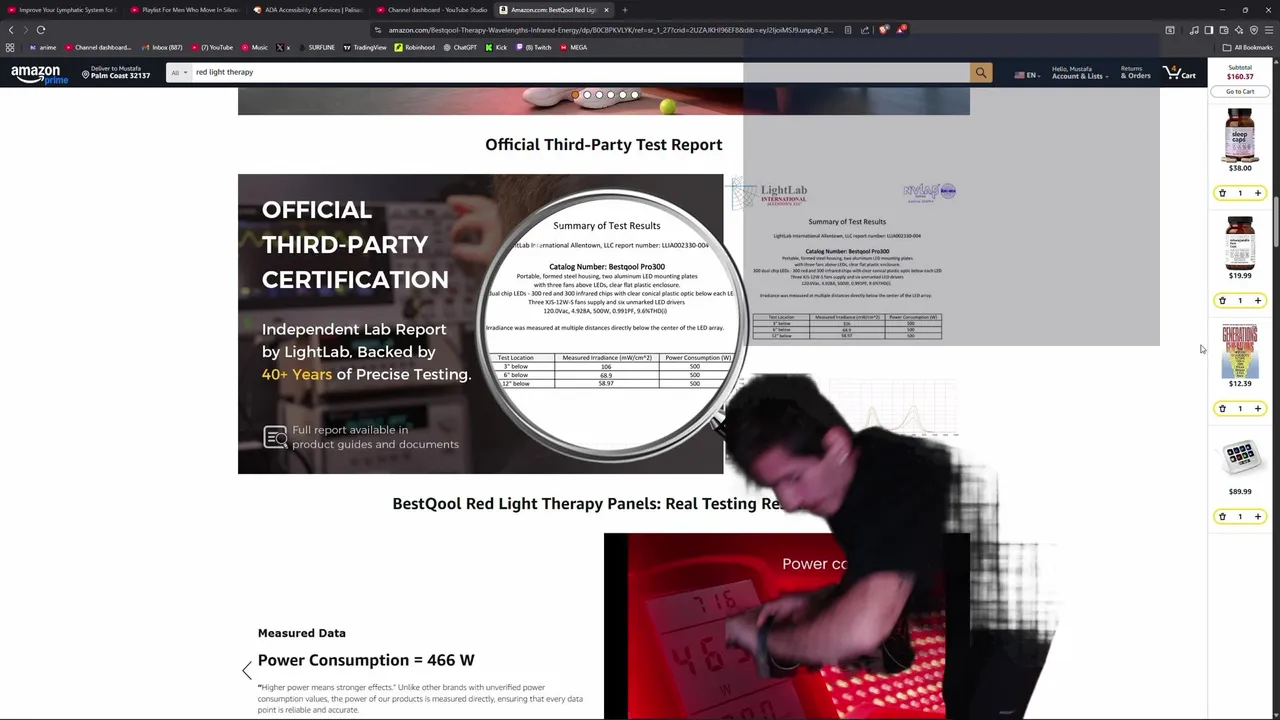
Task: Open the SURFLINE bookmark
Action: coord(316,47)
